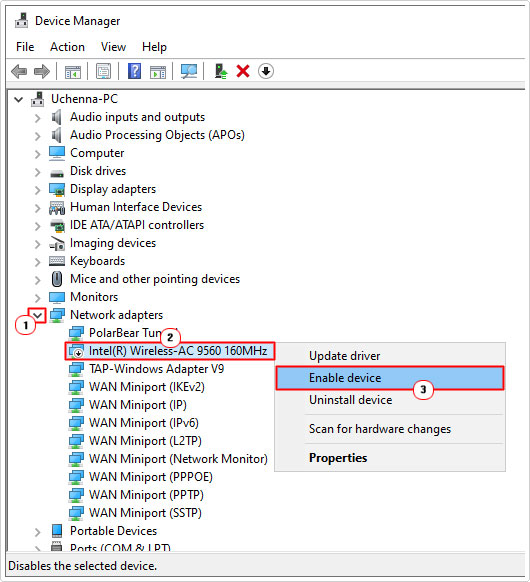Click the Display adapters icon
The height and width of the screenshot is (582, 530).
tap(57, 189)
